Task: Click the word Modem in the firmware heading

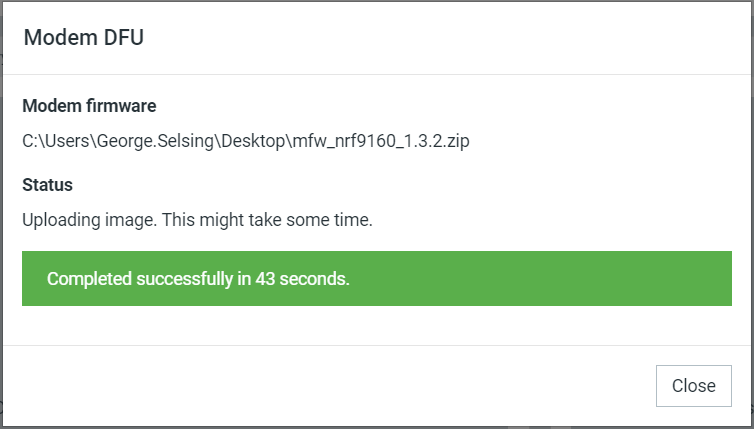Action: [50, 106]
